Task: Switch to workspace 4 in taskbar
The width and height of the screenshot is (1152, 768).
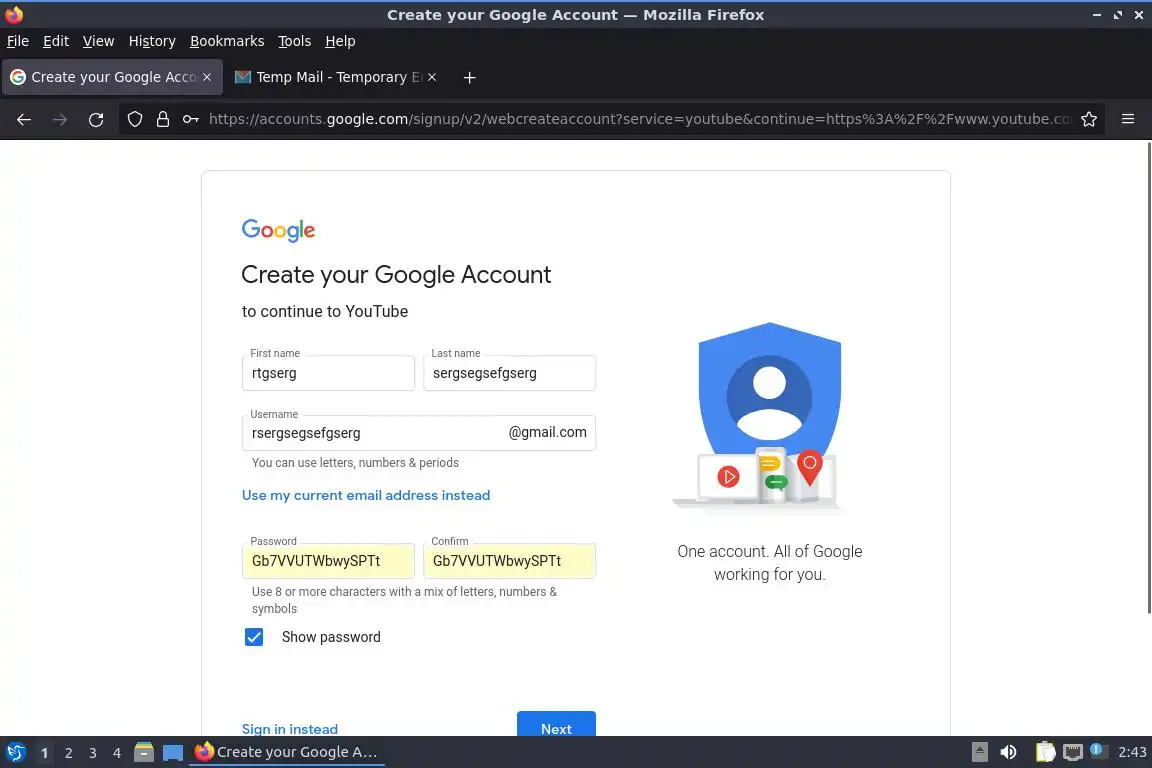Action: pyautogui.click(x=117, y=753)
